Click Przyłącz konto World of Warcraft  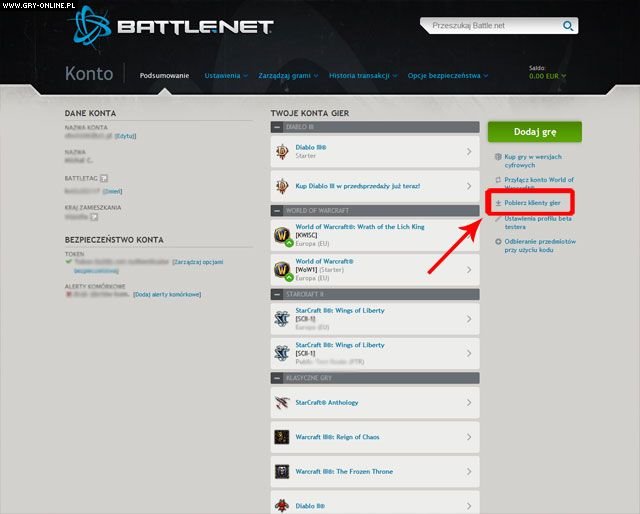coord(539,183)
